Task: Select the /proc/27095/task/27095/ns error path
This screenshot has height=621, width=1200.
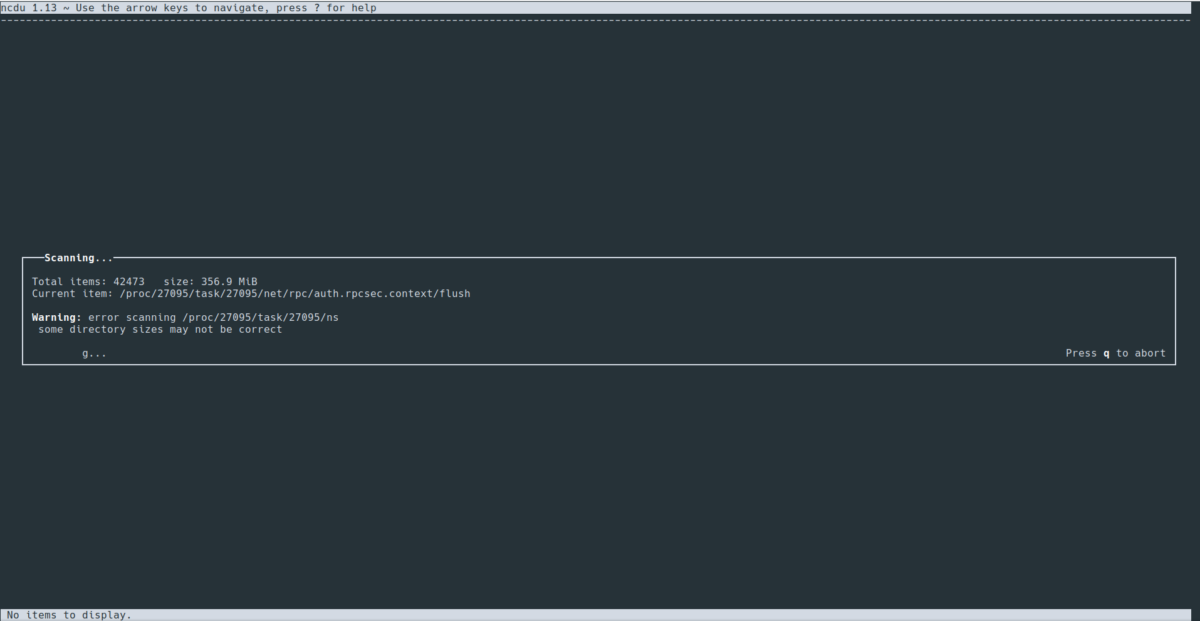Action: [x=260, y=317]
